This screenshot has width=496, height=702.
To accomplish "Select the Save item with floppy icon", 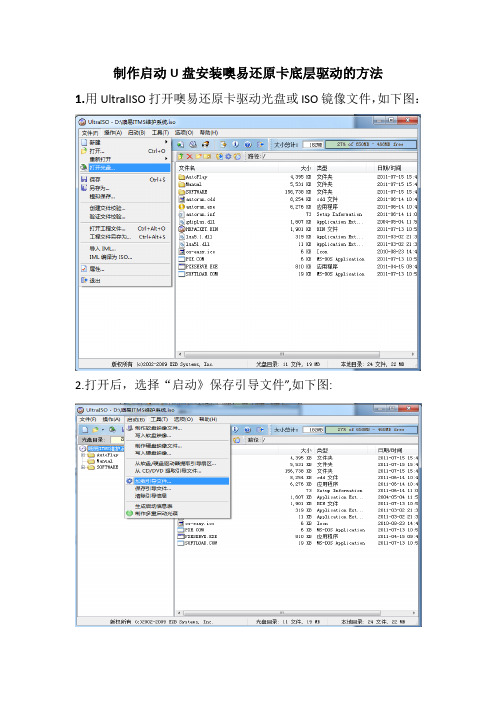I will [x=126, y=179].
